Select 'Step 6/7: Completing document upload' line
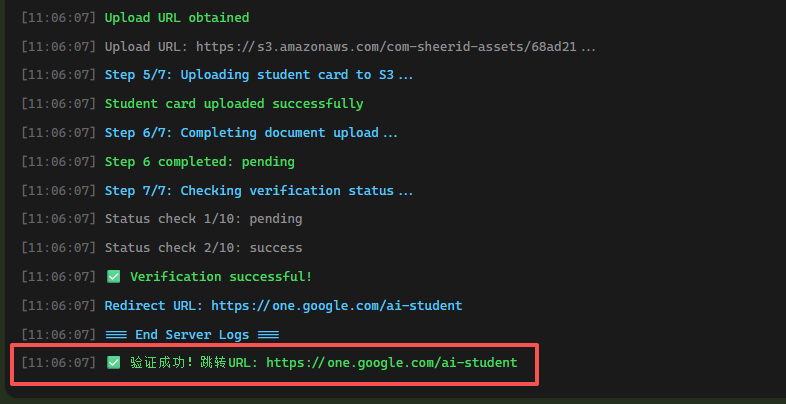Viewport: 786px width, 404px height. [x=250, y=133]
